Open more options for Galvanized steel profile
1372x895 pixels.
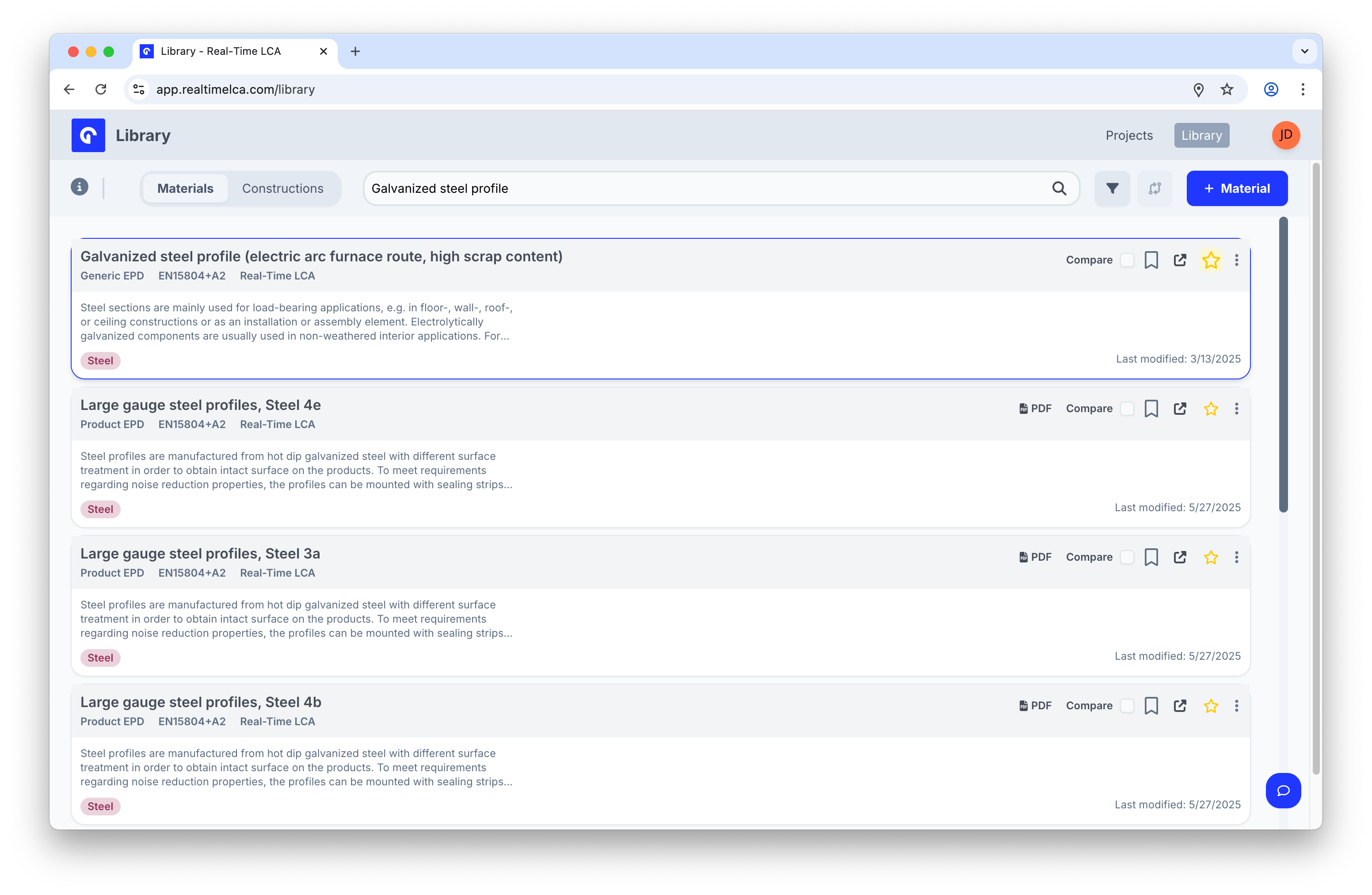[x=1237, y=260]
